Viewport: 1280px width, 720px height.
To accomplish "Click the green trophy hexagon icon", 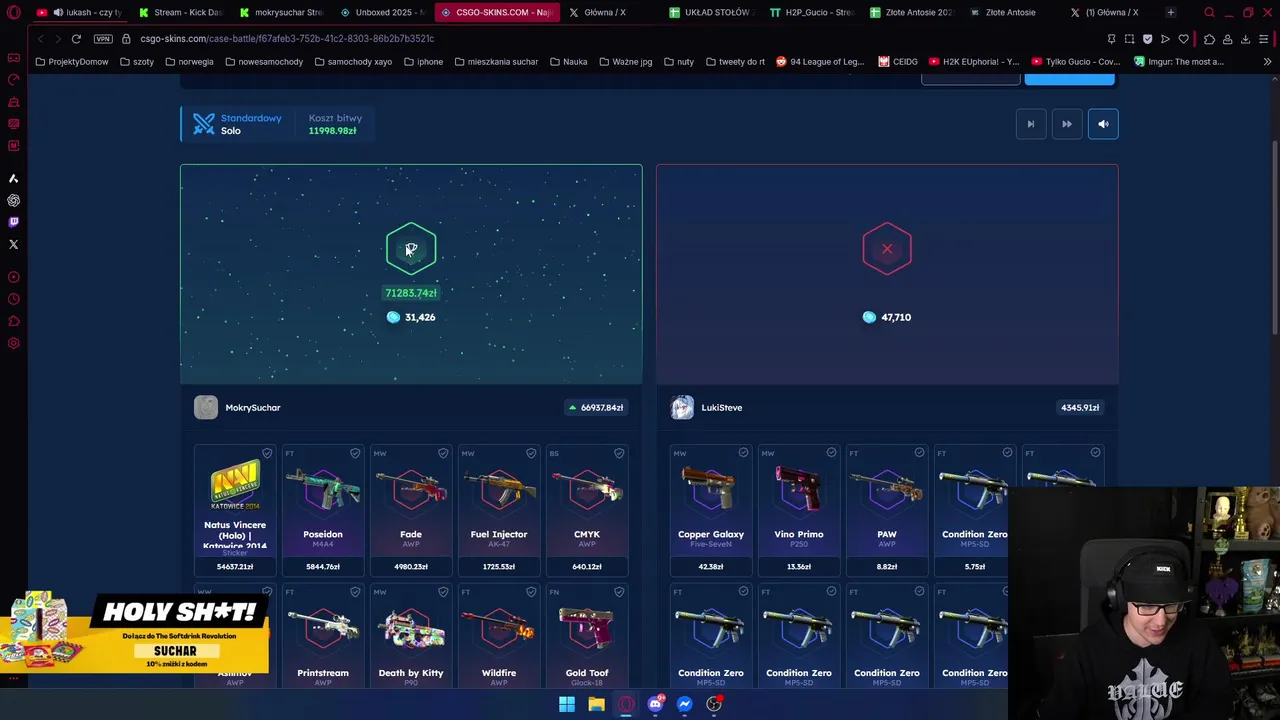I will coord(411,249).
